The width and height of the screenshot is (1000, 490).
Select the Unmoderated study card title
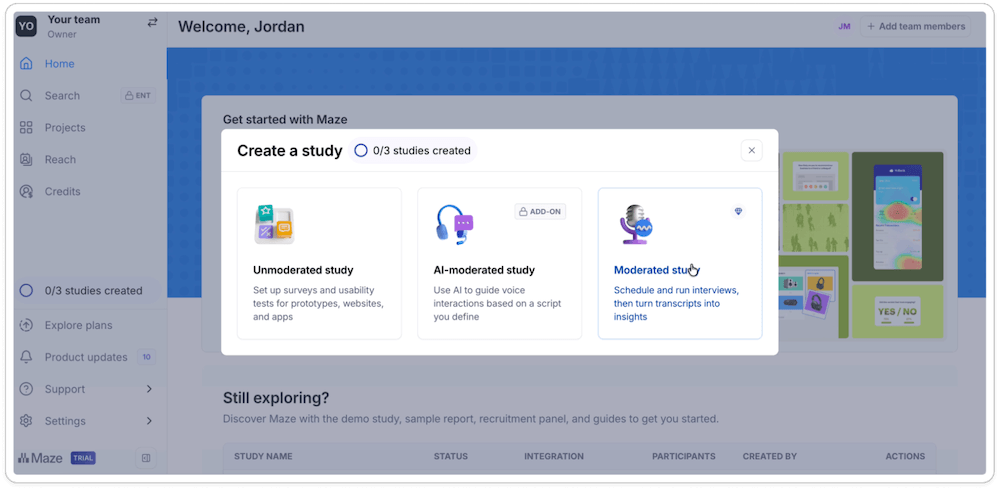[303, 270]
